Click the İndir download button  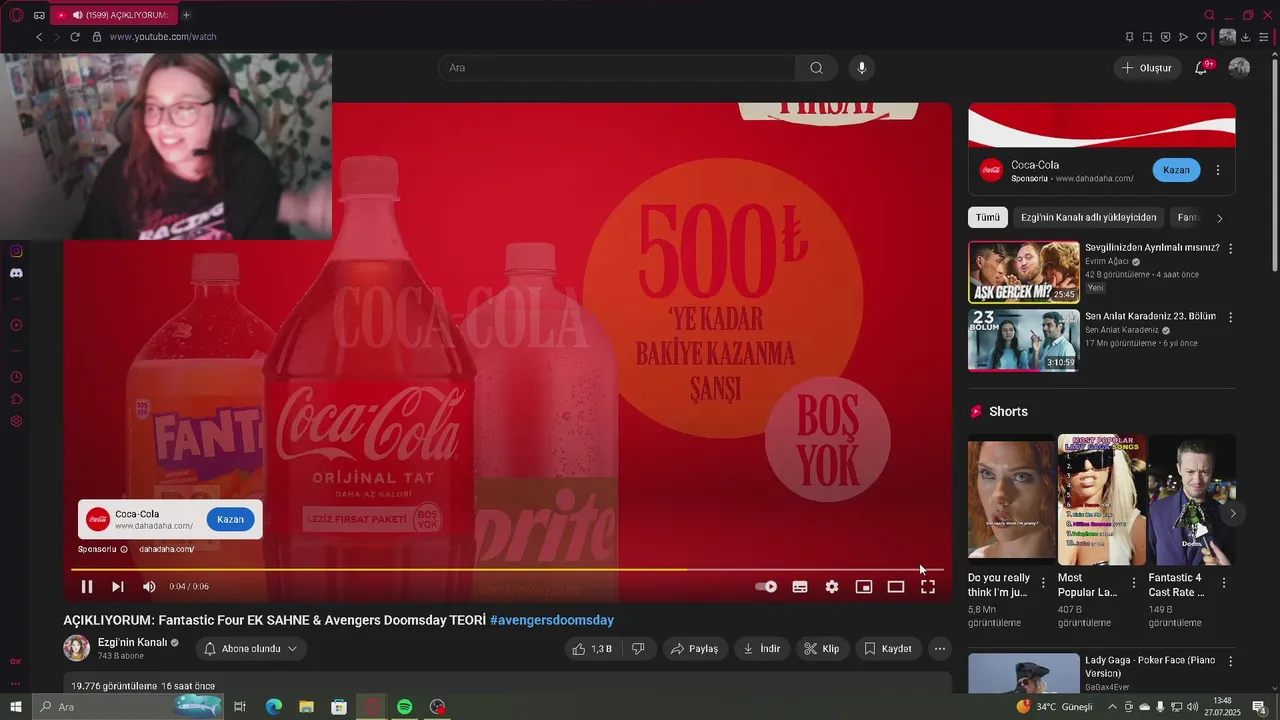(x=762, y=649)
